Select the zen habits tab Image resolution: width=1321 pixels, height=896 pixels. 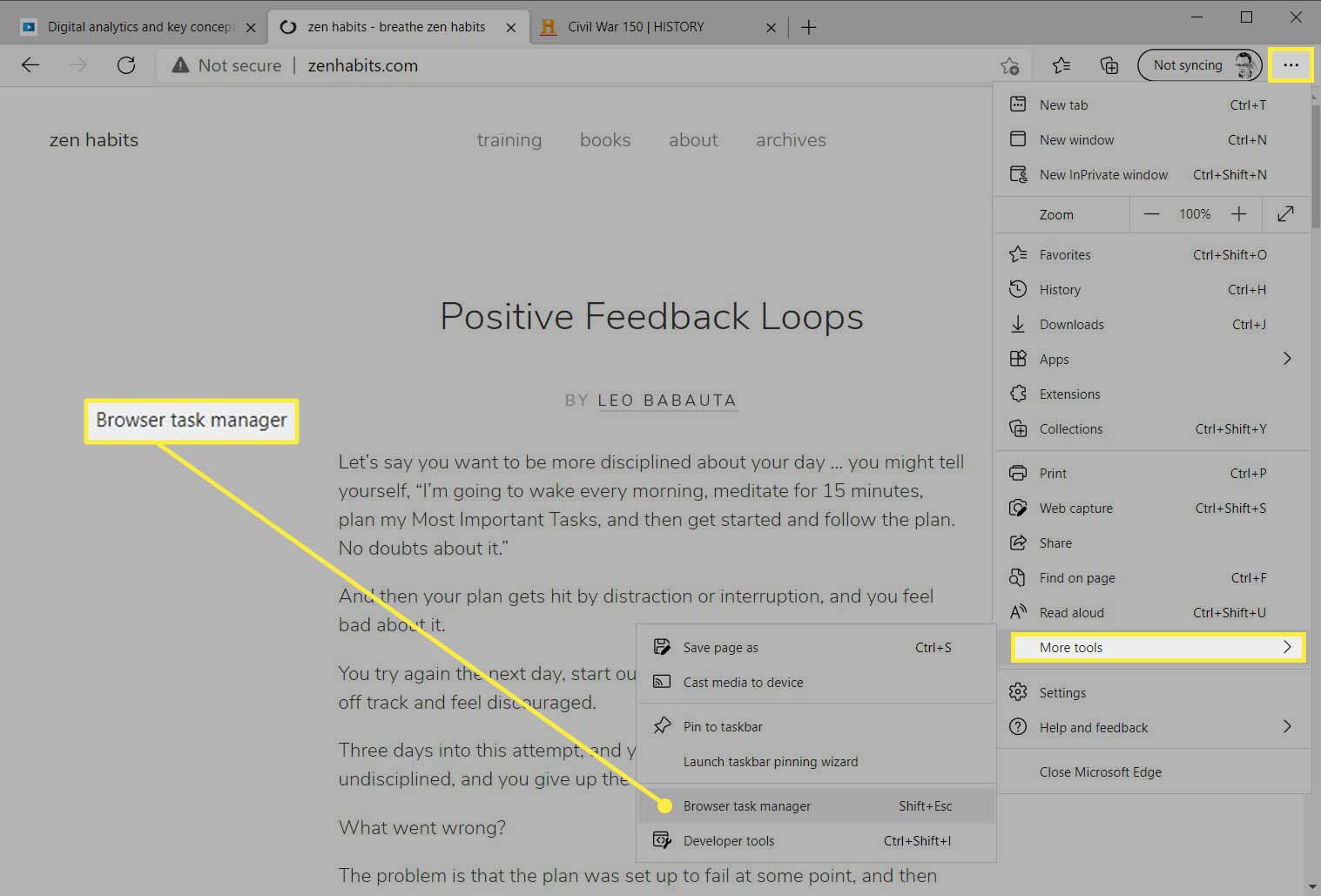[397, 27]
